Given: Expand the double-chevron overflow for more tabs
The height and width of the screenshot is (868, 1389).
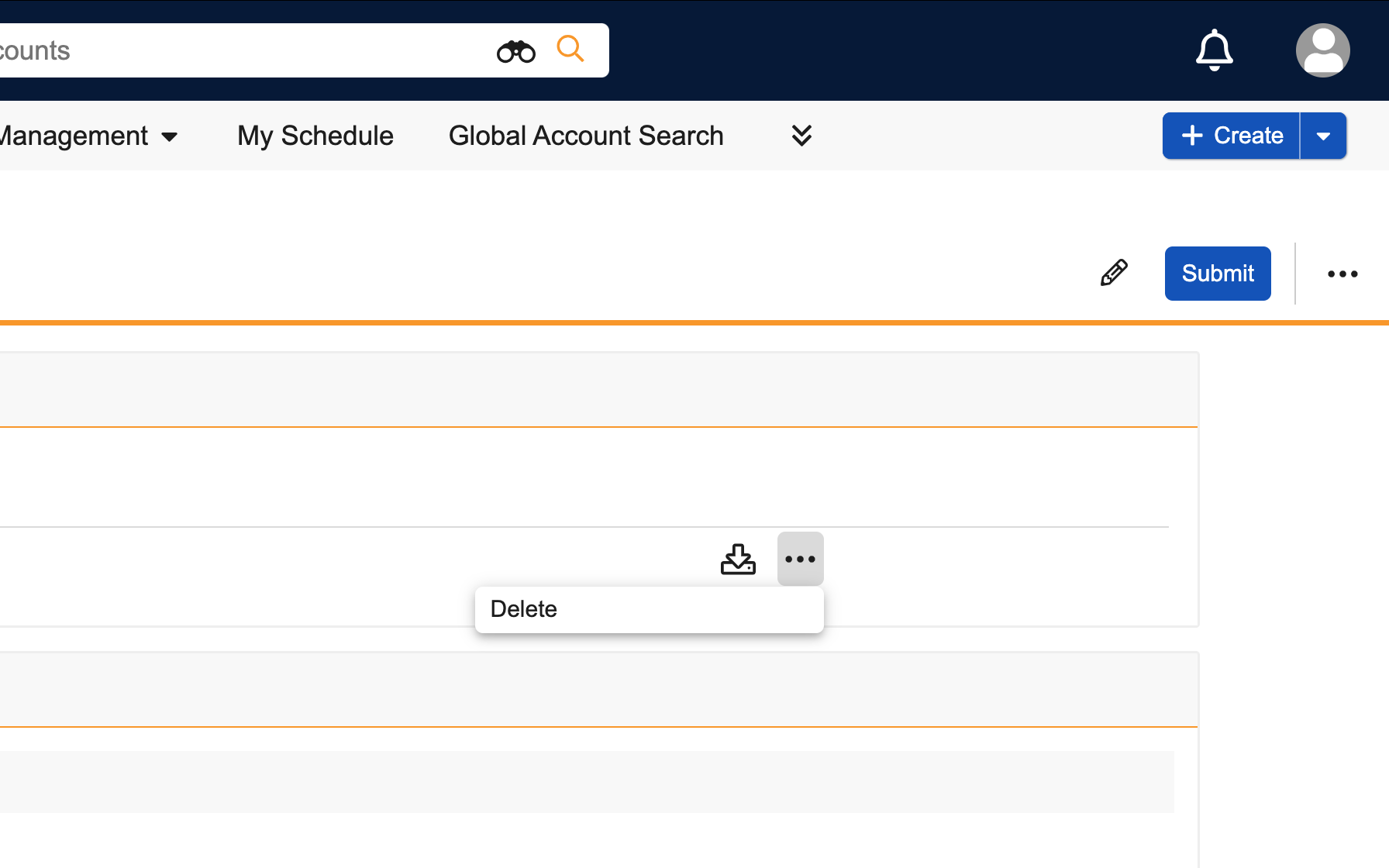Looking at the screenshot, I should 801,136.
